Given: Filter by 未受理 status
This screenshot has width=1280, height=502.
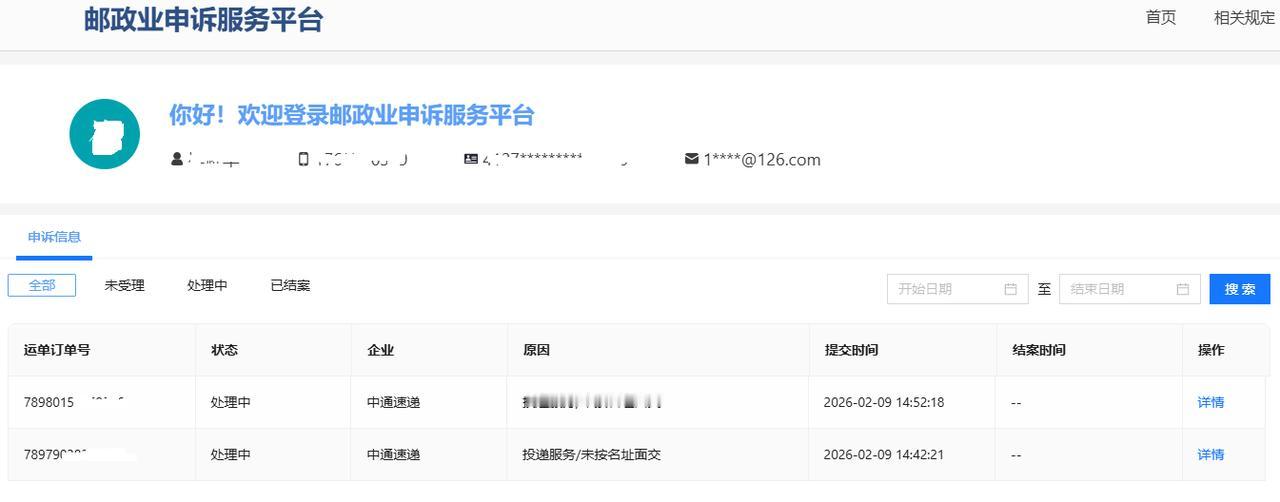Looking at the screenshot, I should coord(124,285).
